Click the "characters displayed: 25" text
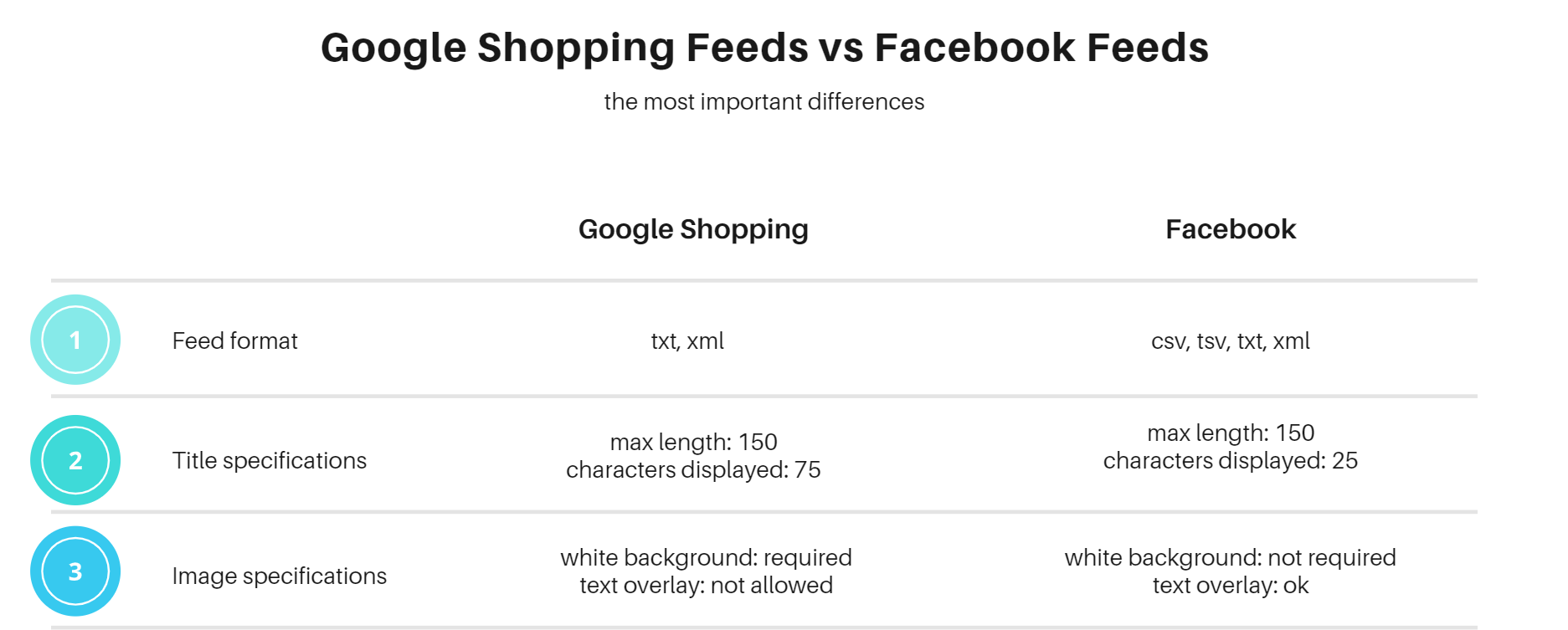This screenshot has height=630, width=1568. pyautogui.click(x=1230, y=461)
